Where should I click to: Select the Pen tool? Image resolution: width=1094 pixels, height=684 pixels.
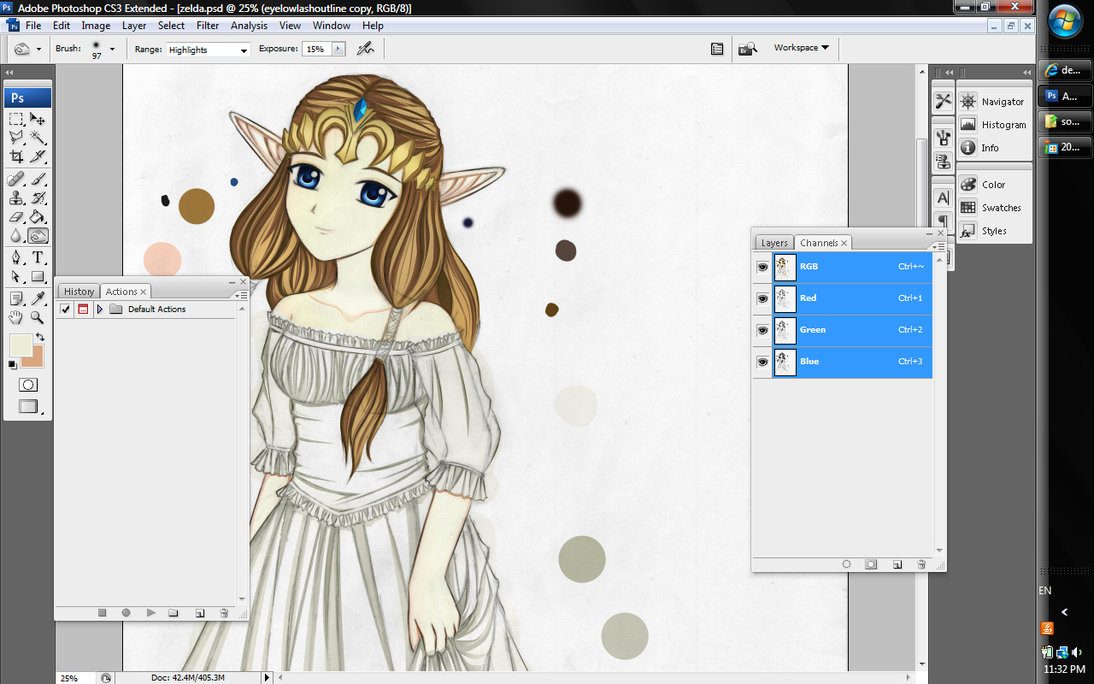[17, 258]
